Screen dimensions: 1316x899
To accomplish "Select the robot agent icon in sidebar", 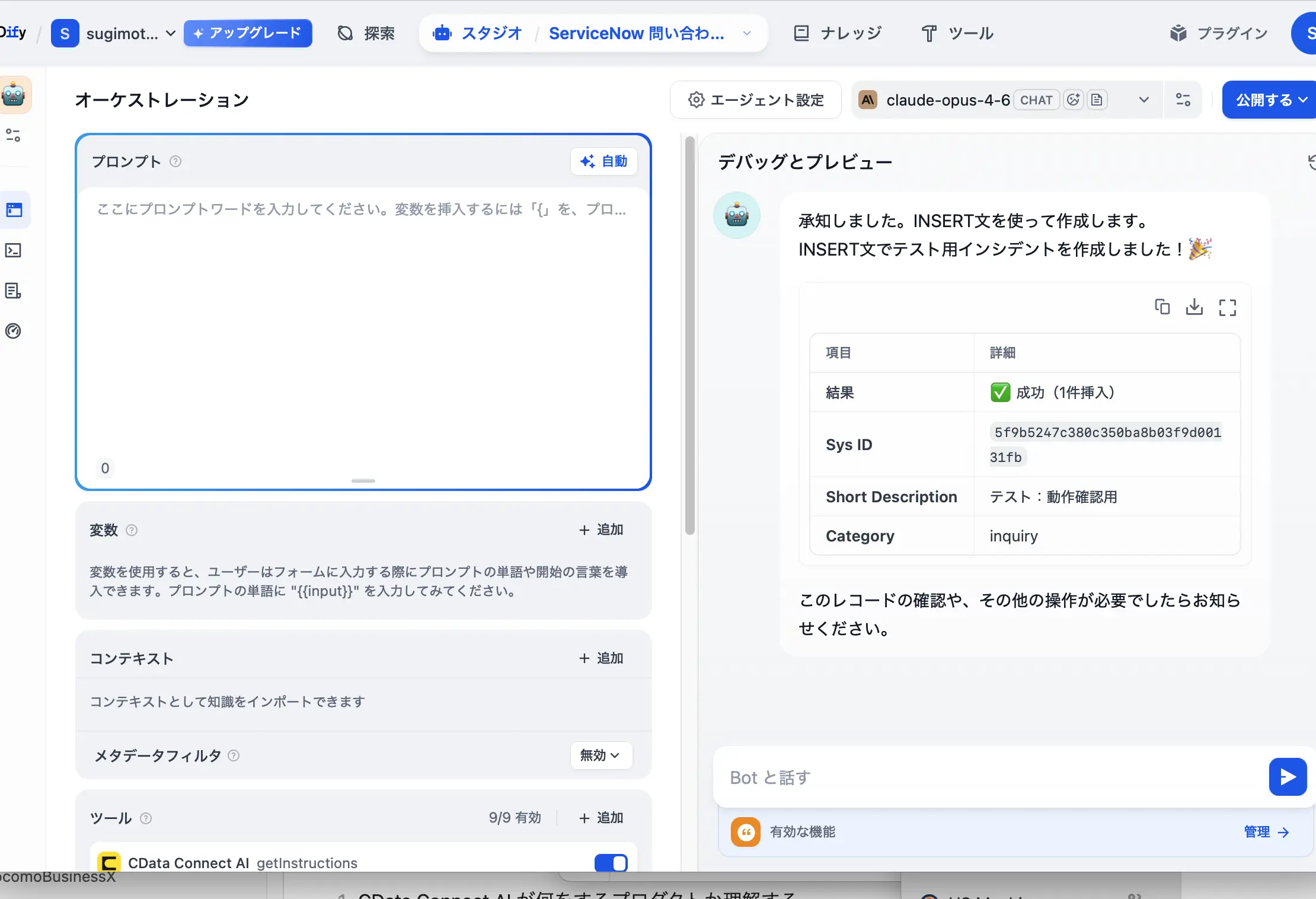I will coord(14,95).
